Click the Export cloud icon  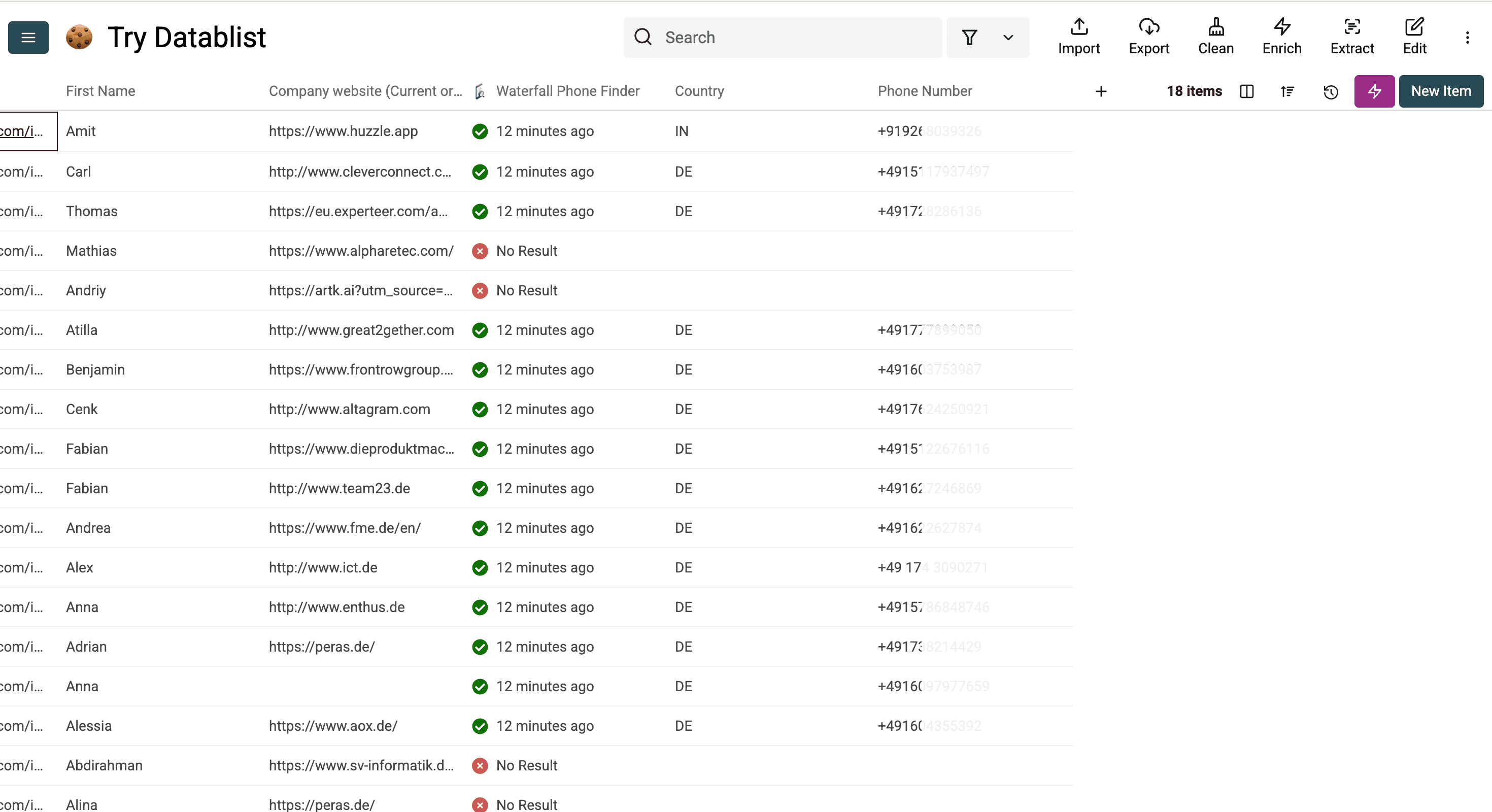[1148, 37]
